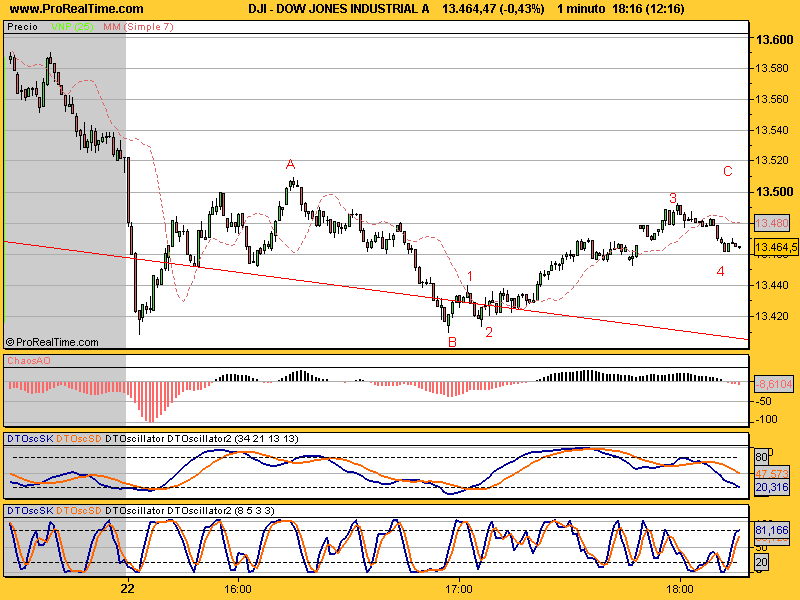This screenshot has height=600, width=800.
Task: Click the 16:00 time axis label
Action: [238, 589]
